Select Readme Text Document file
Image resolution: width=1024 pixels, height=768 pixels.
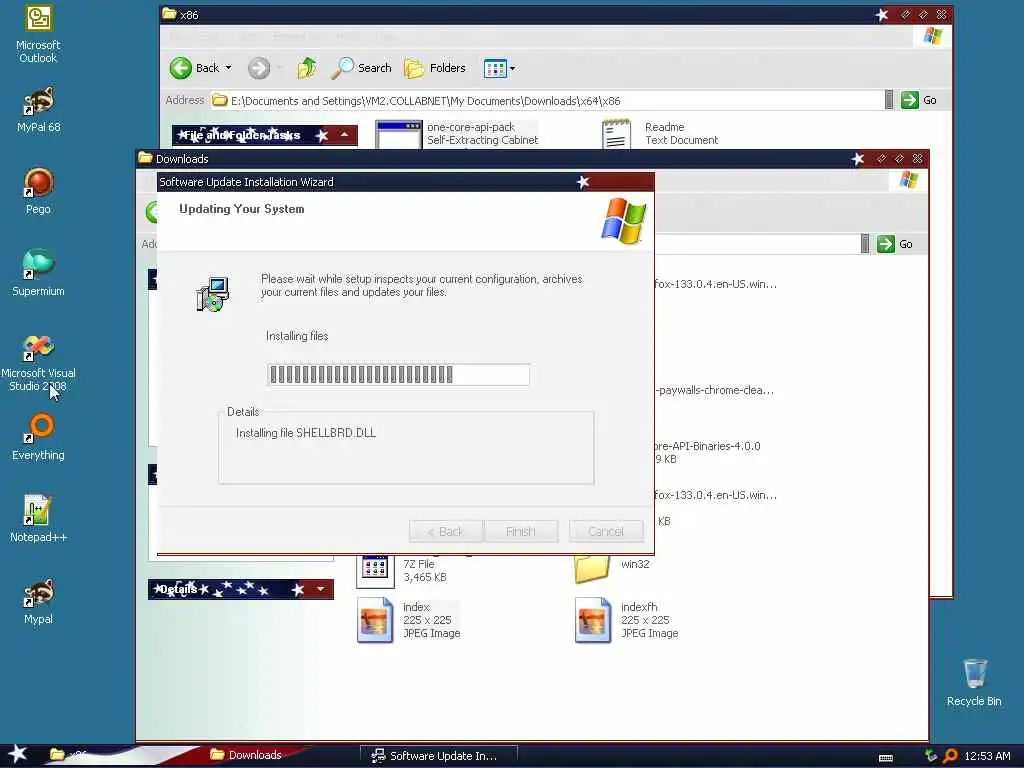pos(660,133)
